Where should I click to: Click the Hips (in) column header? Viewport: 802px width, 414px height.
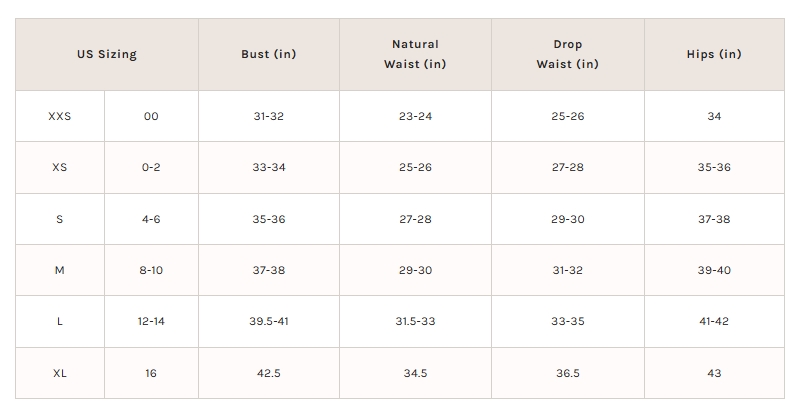pyautogui.click(x=714, y=54)
